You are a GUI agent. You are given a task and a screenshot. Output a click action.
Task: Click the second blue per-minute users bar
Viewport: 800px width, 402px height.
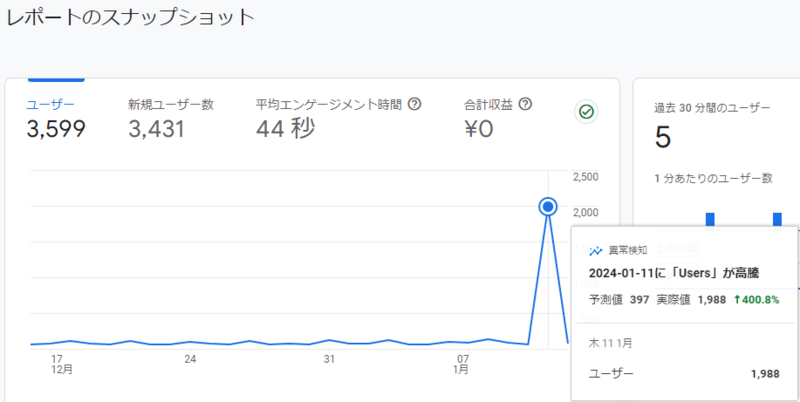tap(777, 219)
